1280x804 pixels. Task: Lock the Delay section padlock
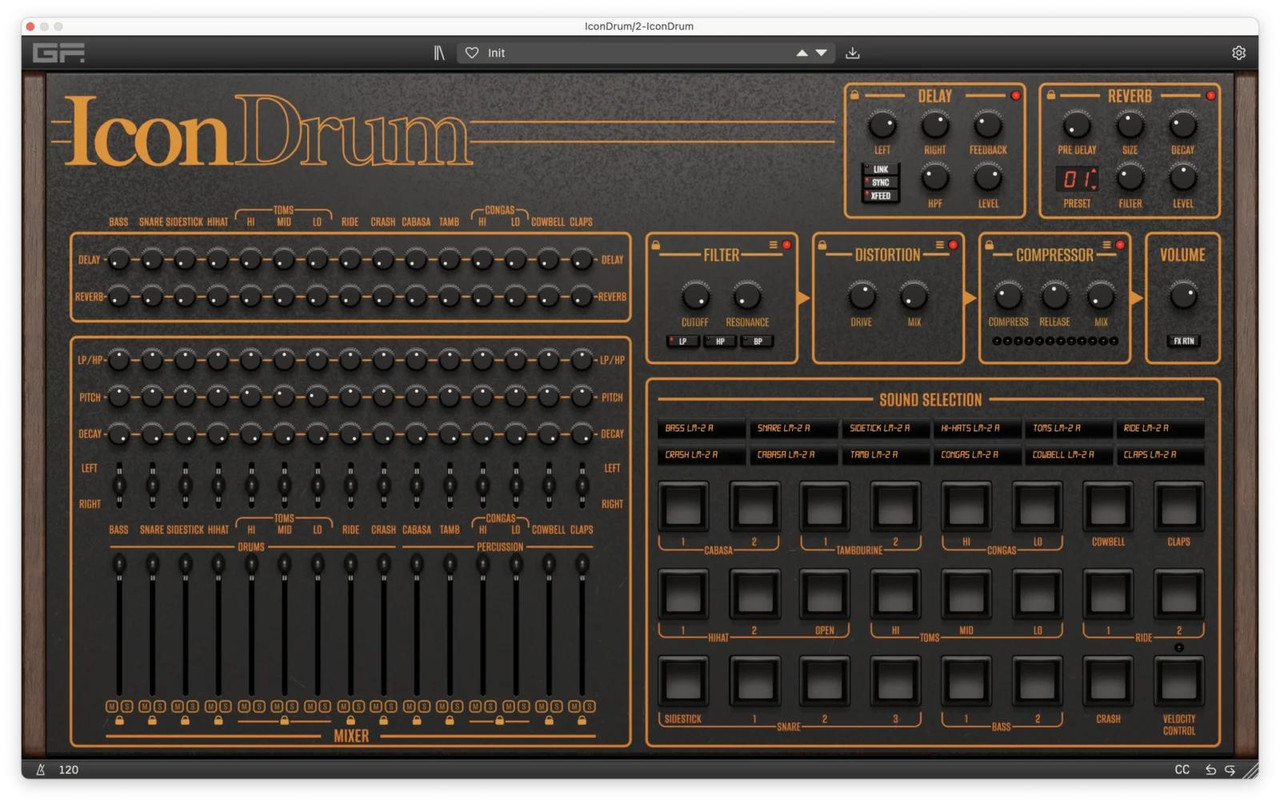click(855, 95)
